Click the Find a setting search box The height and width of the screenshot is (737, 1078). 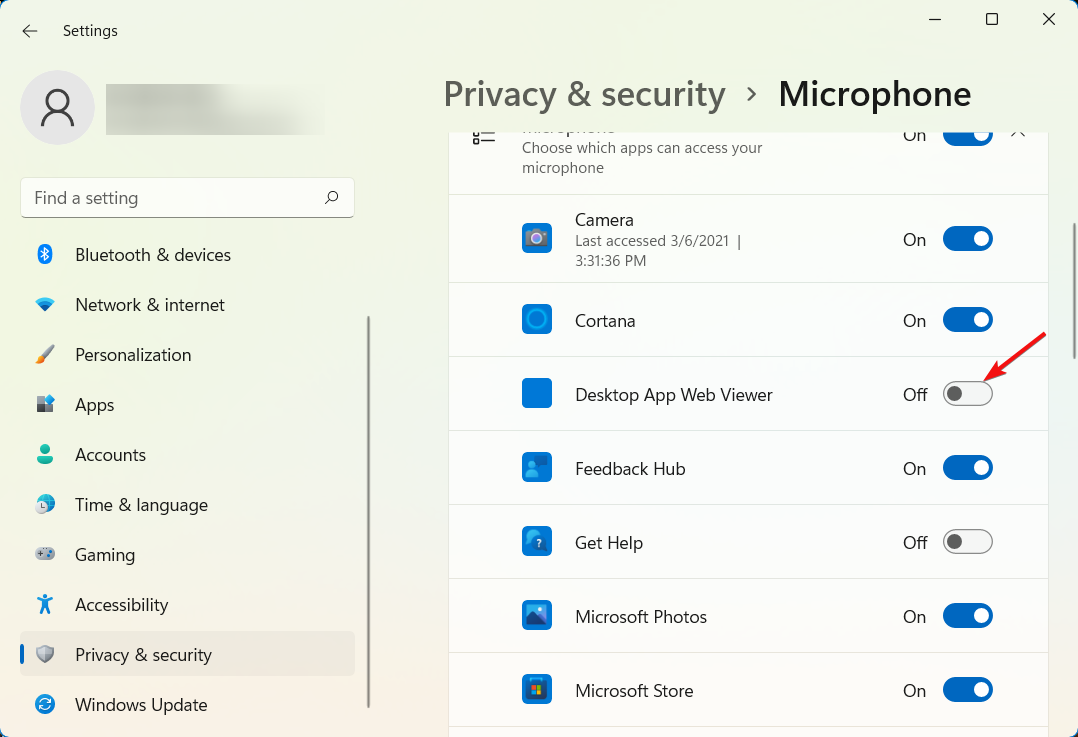coord(188,198)
